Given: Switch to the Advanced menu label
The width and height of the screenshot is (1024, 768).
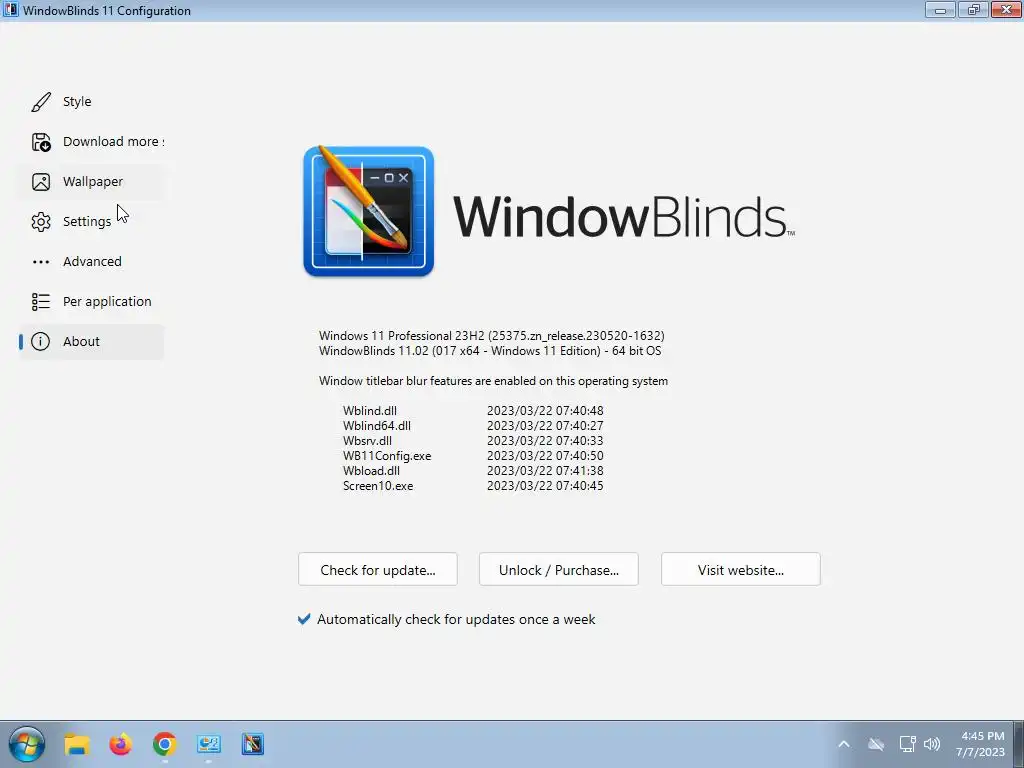Looking at the screenshot, I should click(x=92, y=261).
